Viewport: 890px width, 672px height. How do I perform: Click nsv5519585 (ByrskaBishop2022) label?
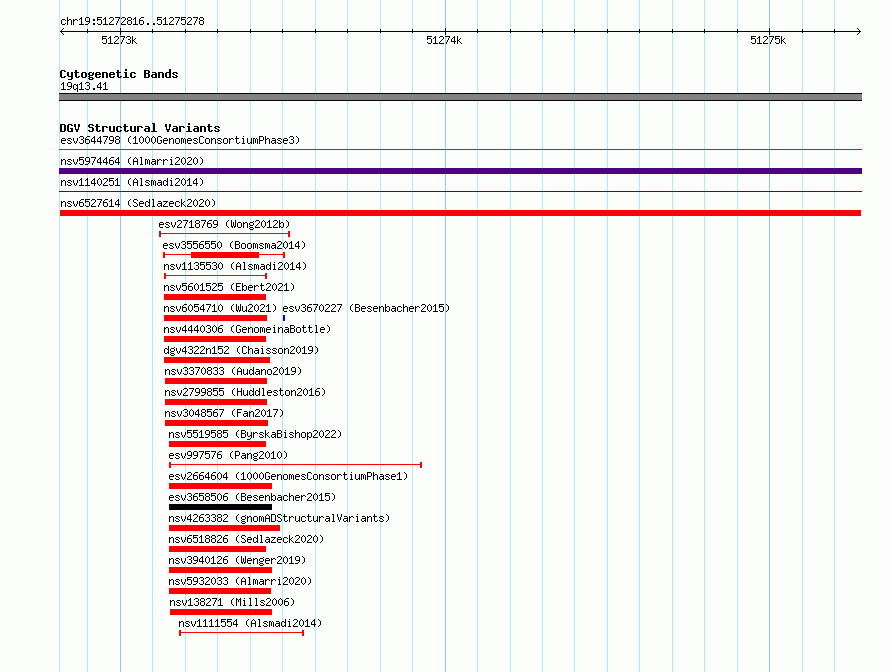pyautogui.click(x=255, y=434)
